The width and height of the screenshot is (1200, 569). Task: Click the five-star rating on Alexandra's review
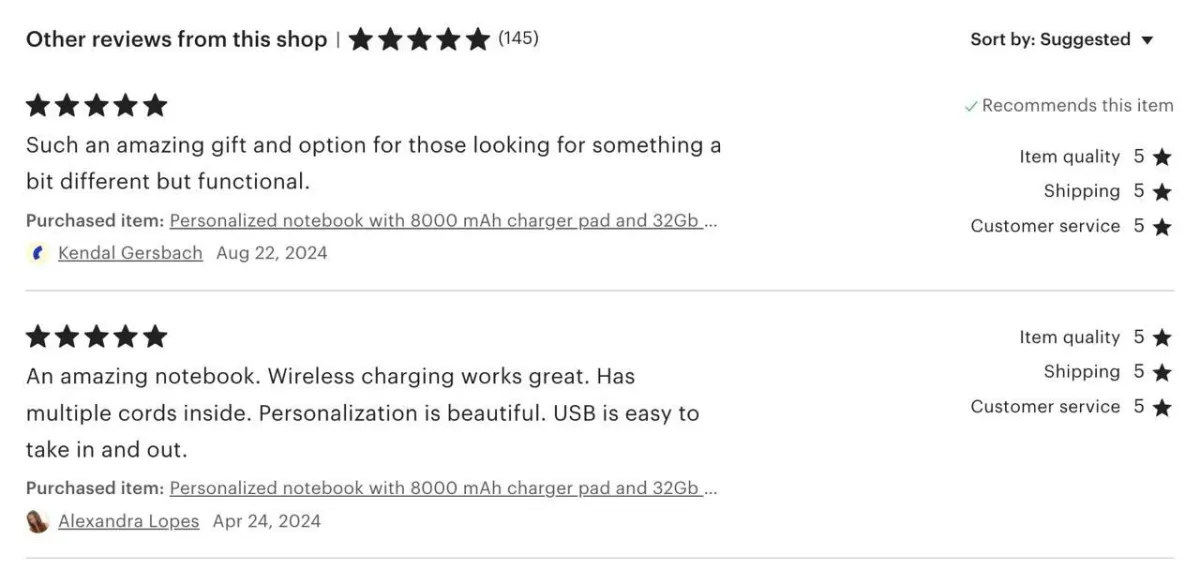click(96, 337)
